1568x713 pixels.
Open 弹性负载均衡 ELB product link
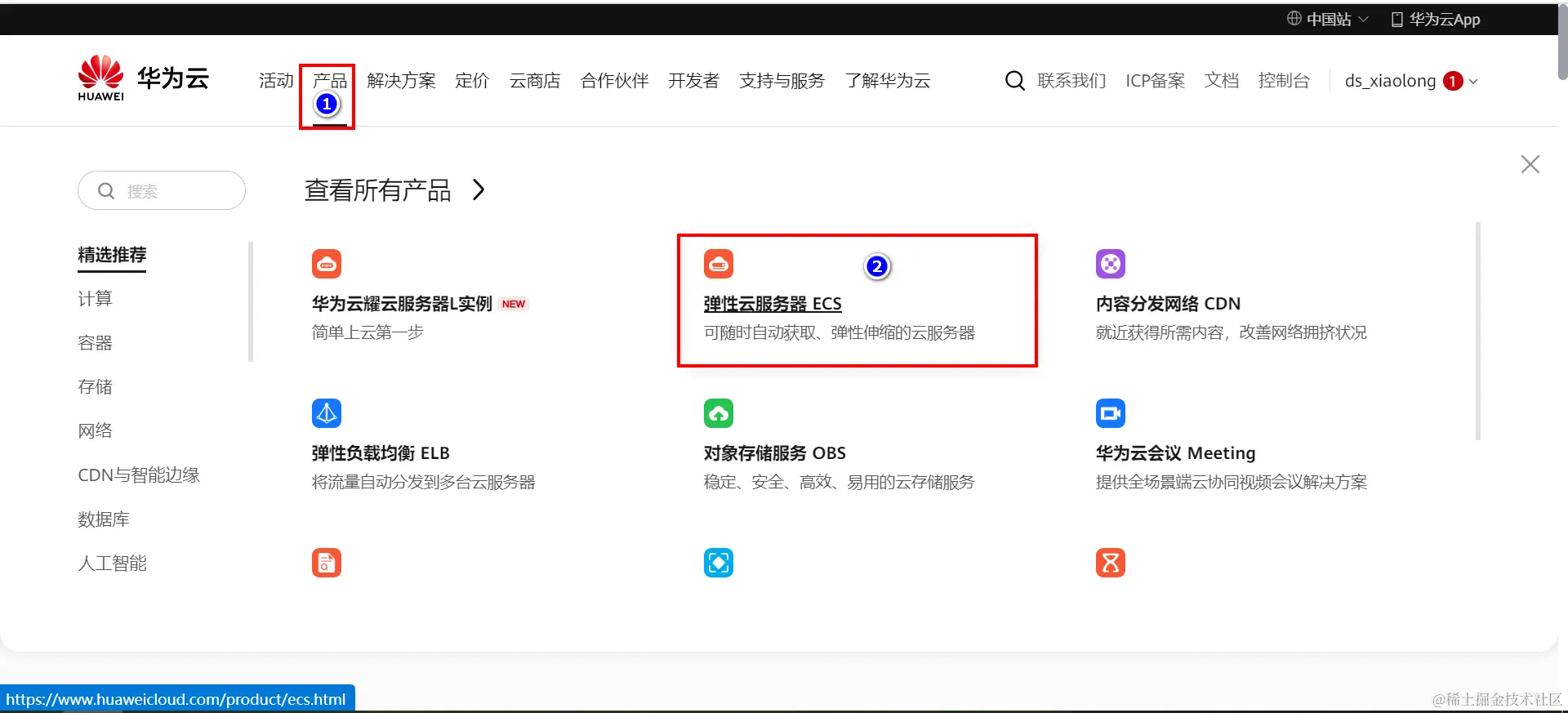[x=381, y=453]
